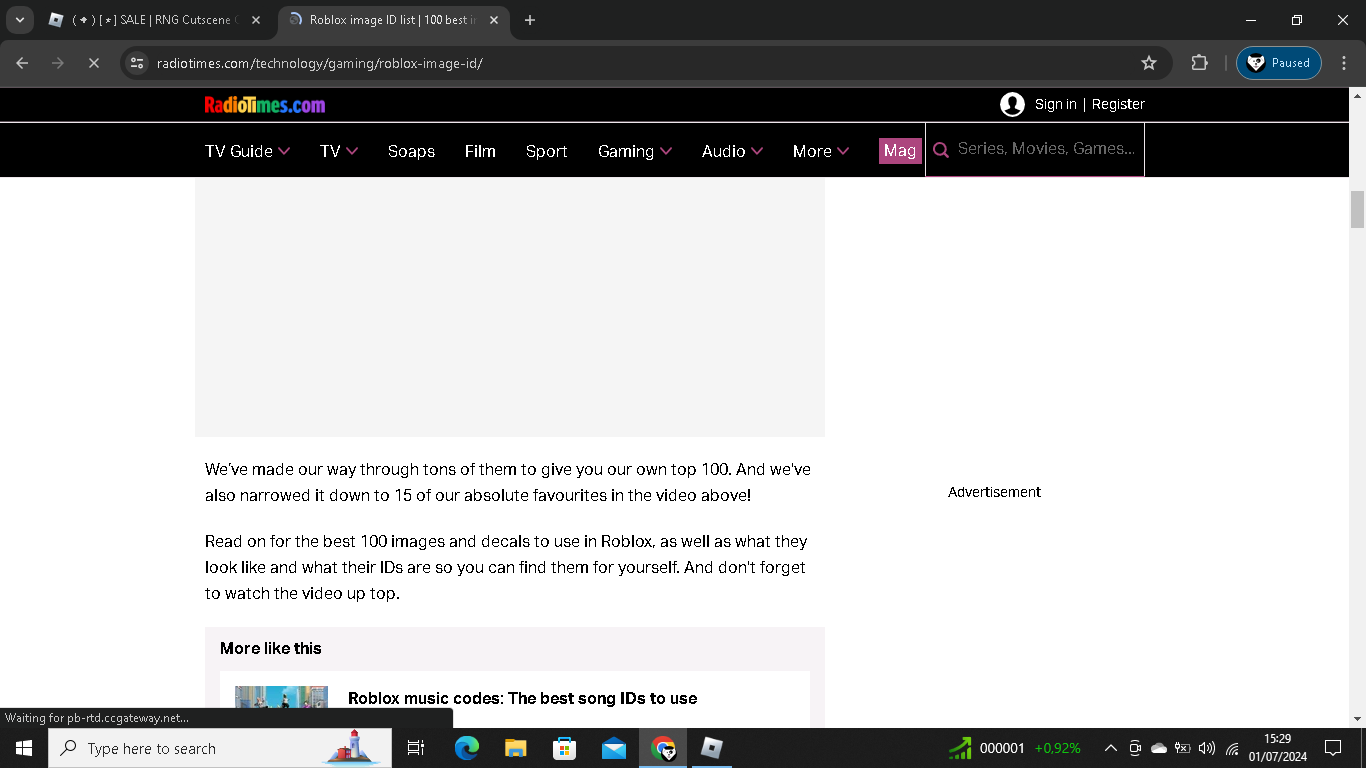This screenshot has width=1366, height=768.
Task: Open the tab search dropdown arrow
Action: pyautogui.click(x=19, y=20)
